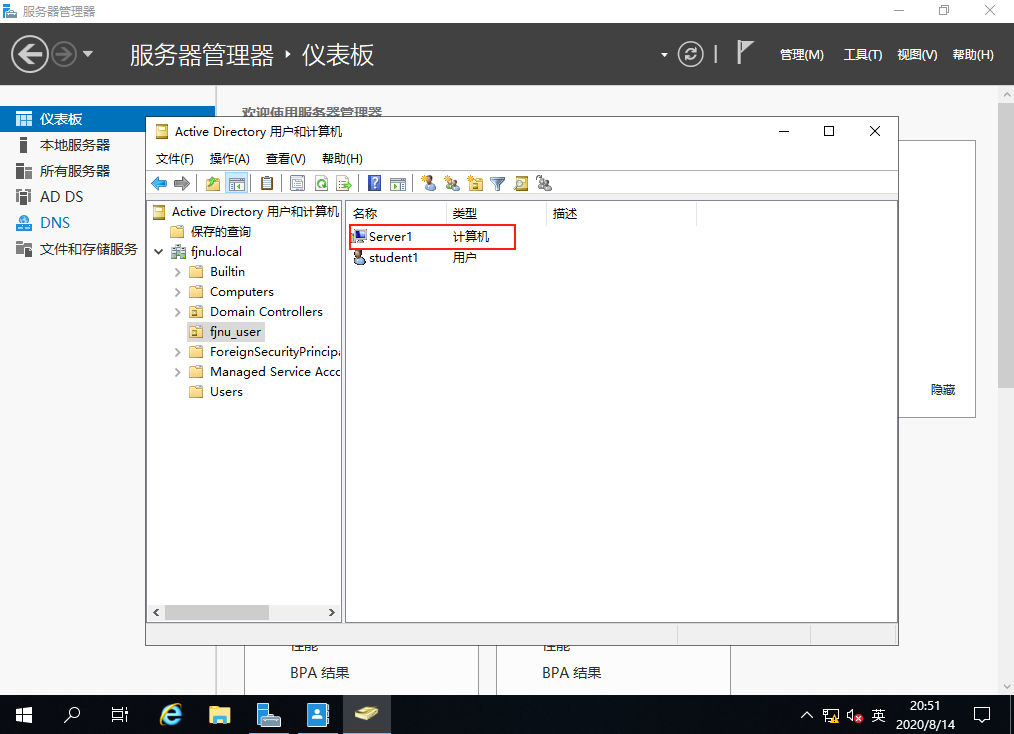This screenshot has width=1014, height=734.
Task: Toggle the action pane toolbar icon
Action: pos(398,184)
